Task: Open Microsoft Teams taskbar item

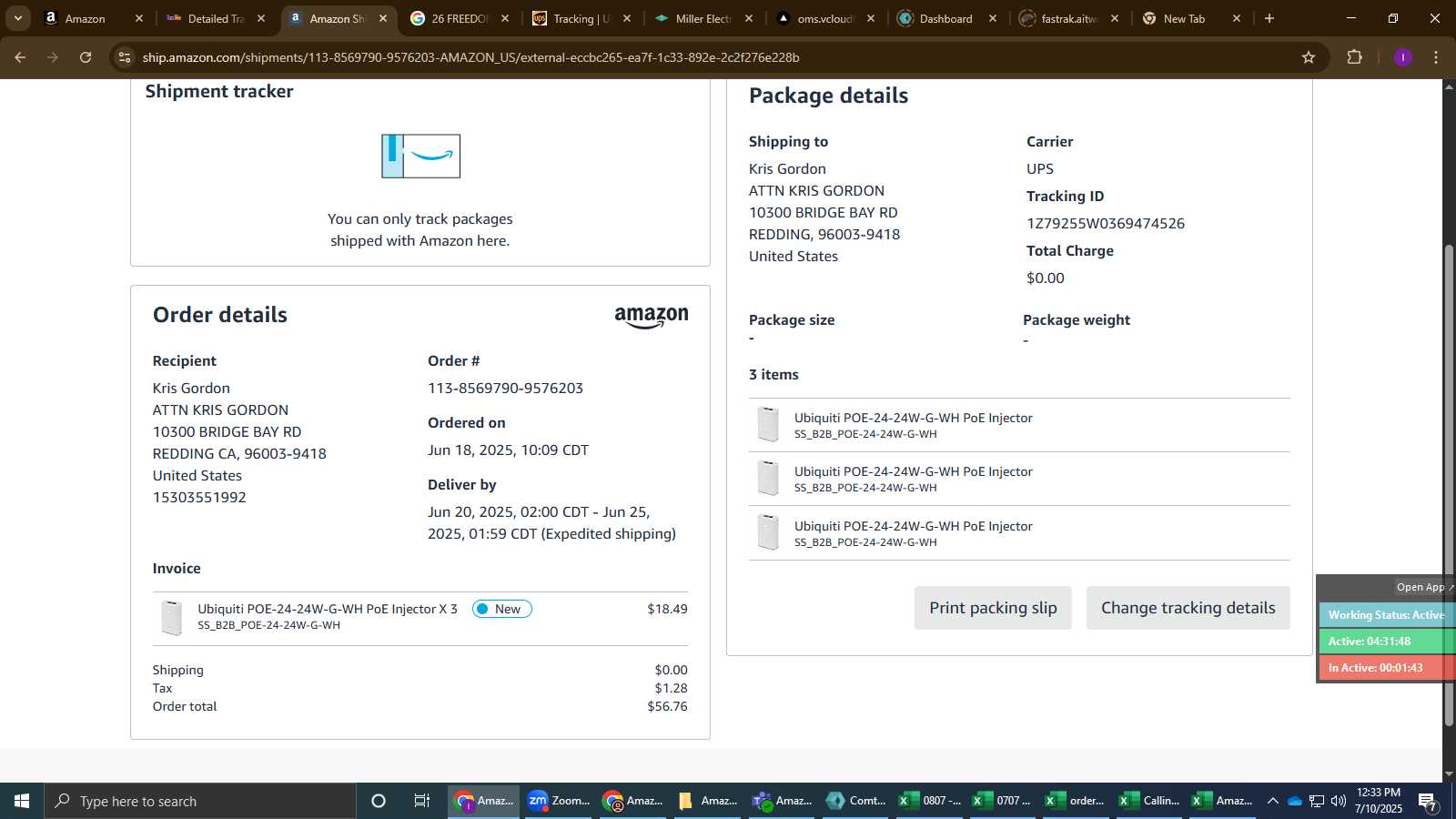Action: pyautogui.click(x=782, y=801)
